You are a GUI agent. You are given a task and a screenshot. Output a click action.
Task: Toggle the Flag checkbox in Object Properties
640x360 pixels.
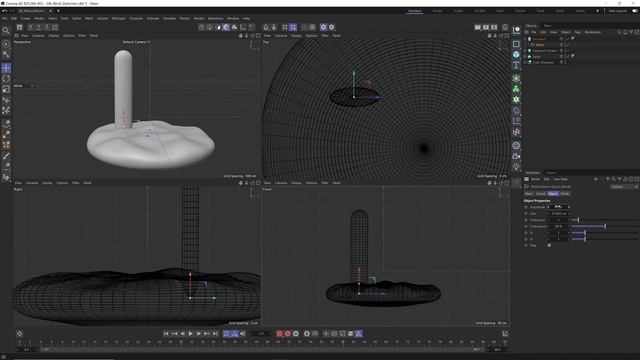click(x=549, y=245)
